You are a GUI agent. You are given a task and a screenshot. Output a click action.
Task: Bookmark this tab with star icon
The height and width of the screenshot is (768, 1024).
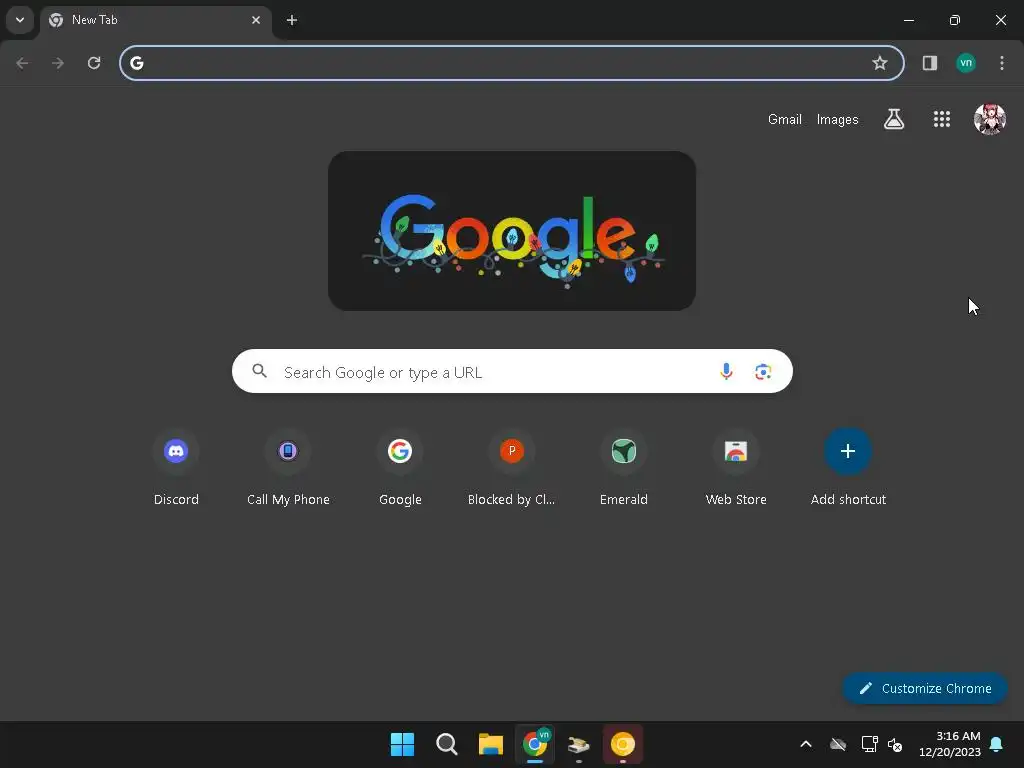tap(880, 63)
